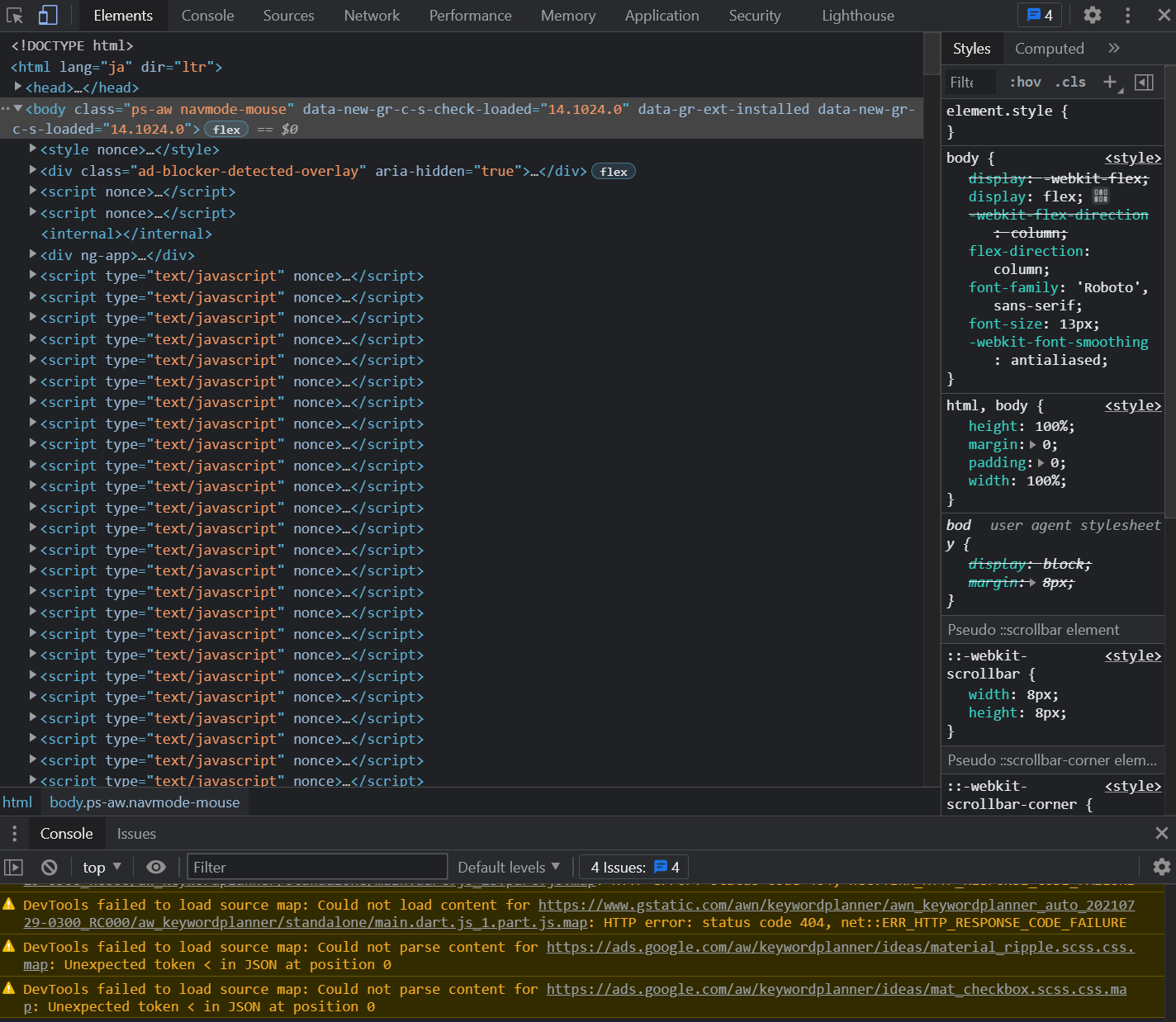Switch to the Console panel tab

point(207,16)
